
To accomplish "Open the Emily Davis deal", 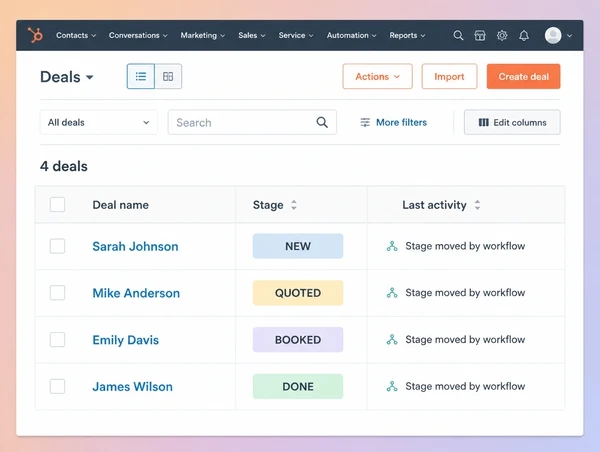I will click(x=126, y=340).
